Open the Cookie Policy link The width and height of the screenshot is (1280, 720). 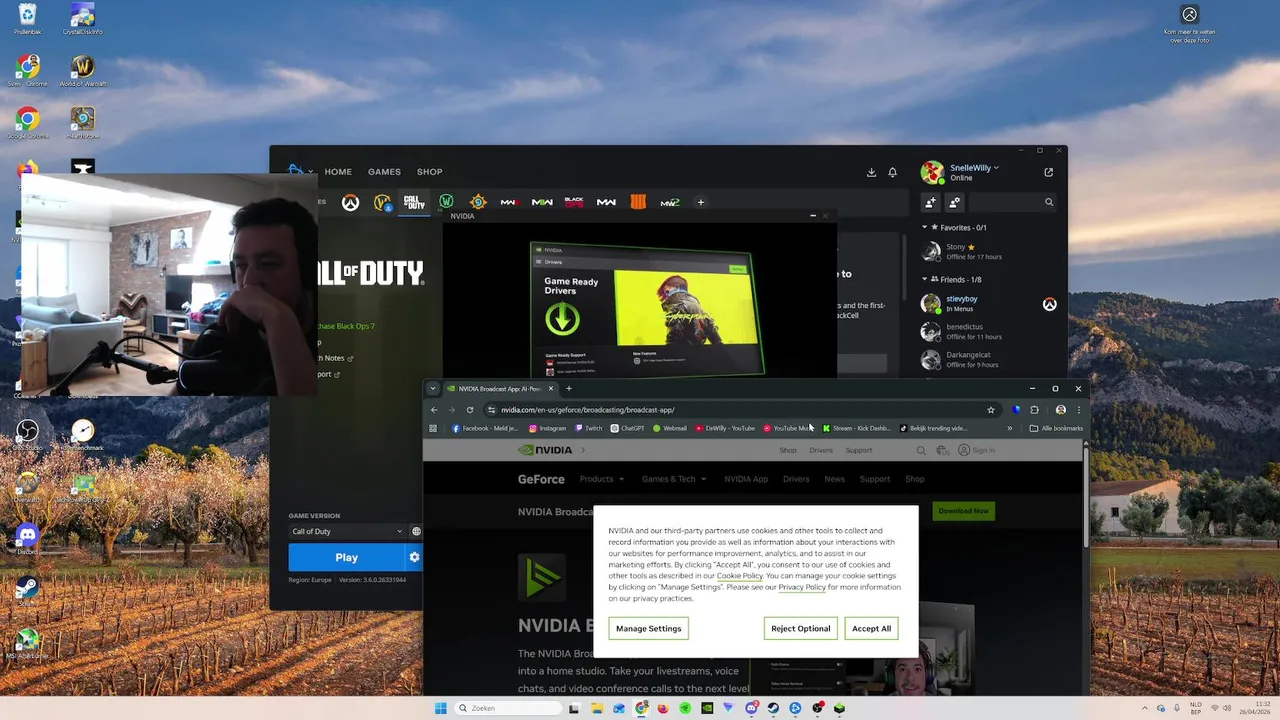point(739,576)
